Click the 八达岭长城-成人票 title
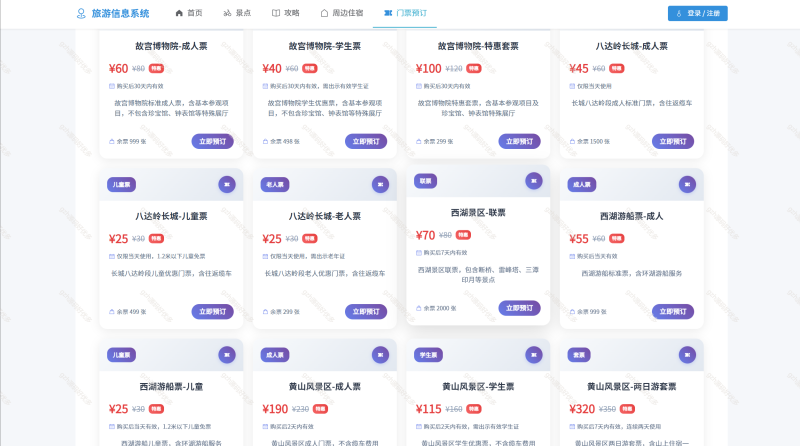Screen dimensions: 800x446 point(632,46)
